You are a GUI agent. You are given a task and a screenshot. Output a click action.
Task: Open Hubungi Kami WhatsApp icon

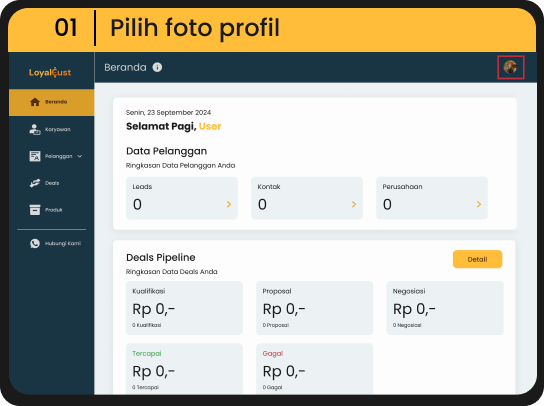pos(35,243)
